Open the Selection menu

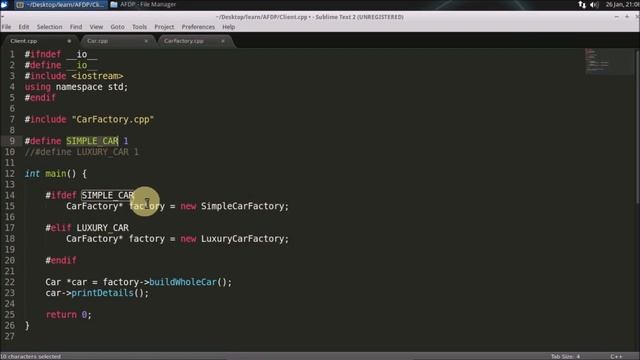49,27
